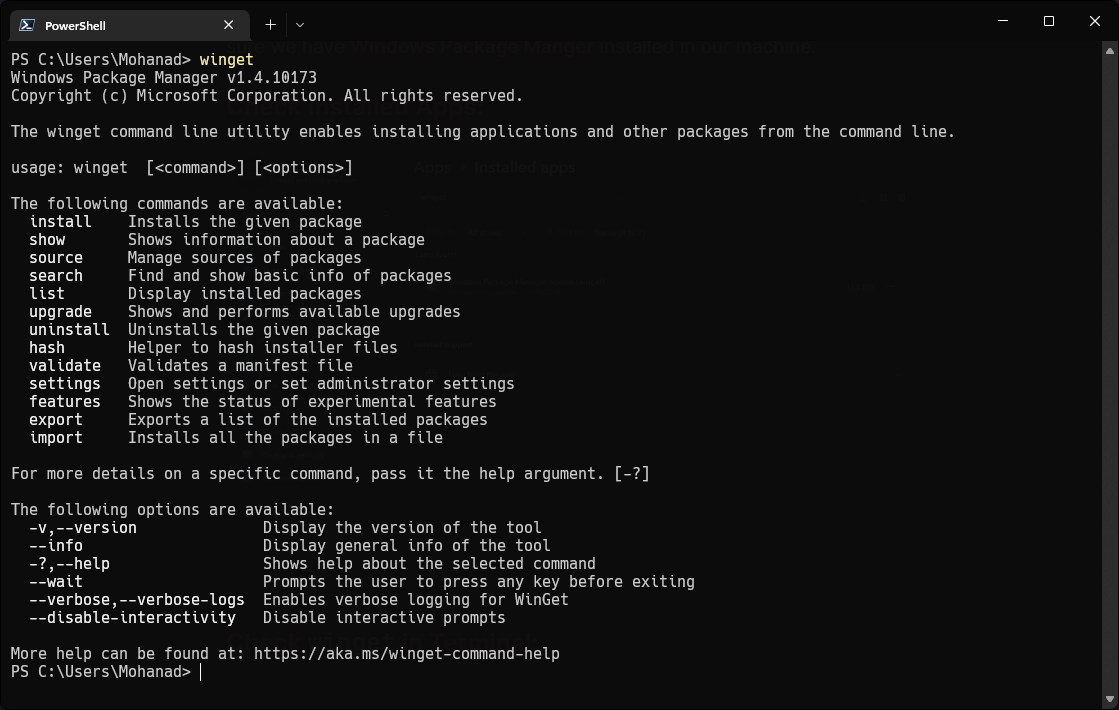
Task: Click the settings command entry
Action: [65, 383]
